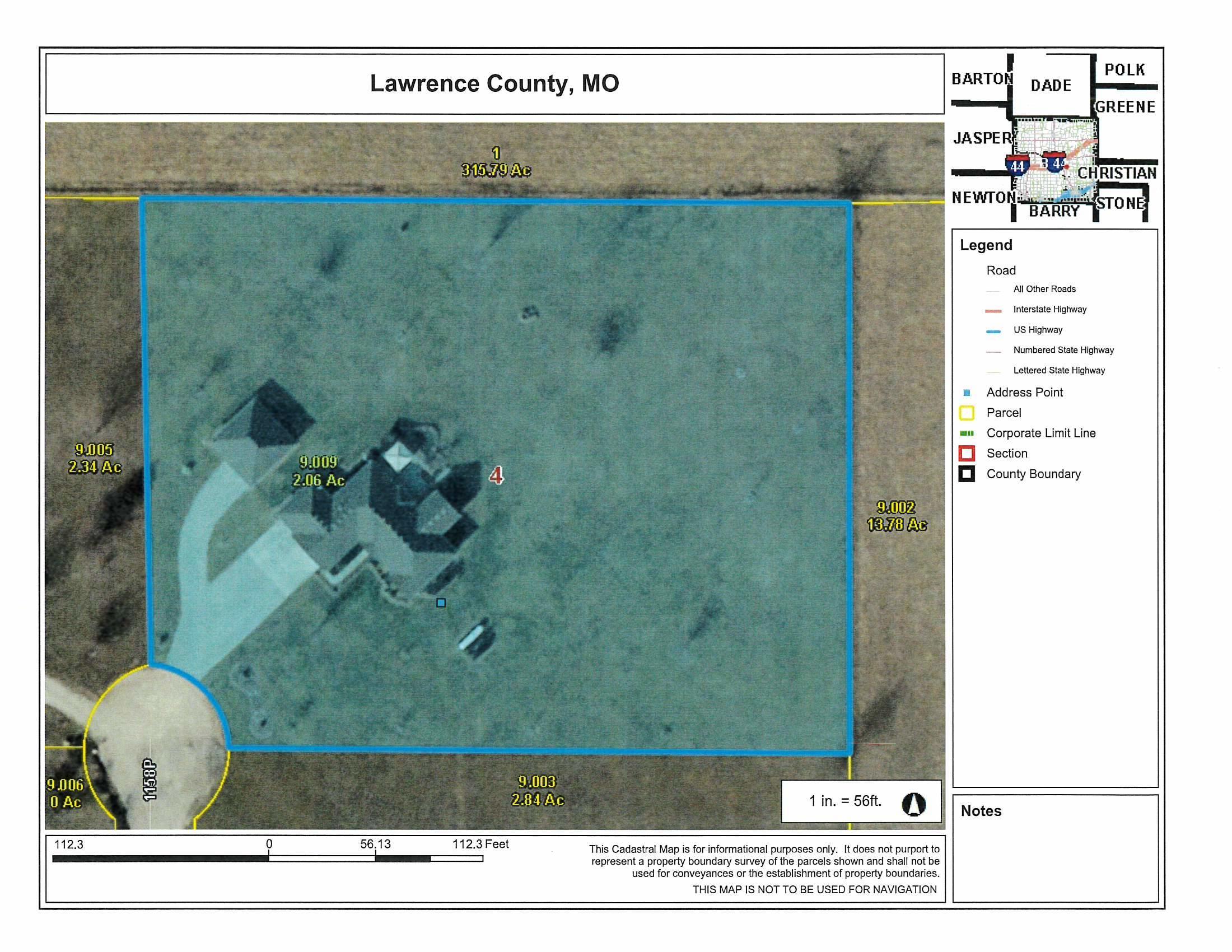Click the scale text 1 in. = 56ft.
1232x952 pixels.
pos(845,801)
